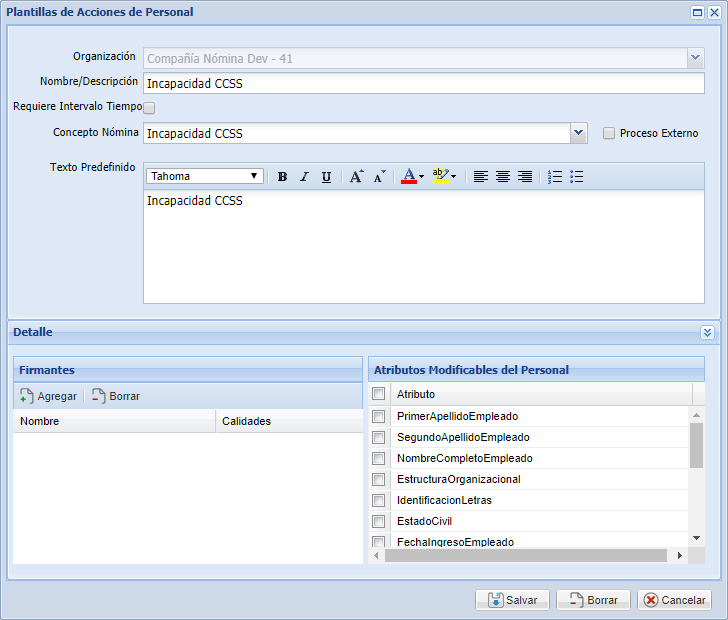
Task: Sort by Atributo column header
Action: click(541, 394)
